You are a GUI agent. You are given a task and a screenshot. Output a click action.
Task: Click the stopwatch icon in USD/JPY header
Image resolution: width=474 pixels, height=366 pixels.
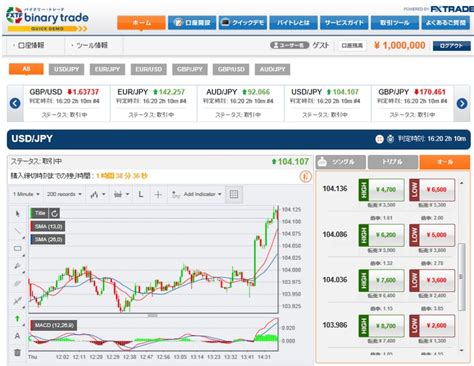pyautogui.click(x=390, y=139)
